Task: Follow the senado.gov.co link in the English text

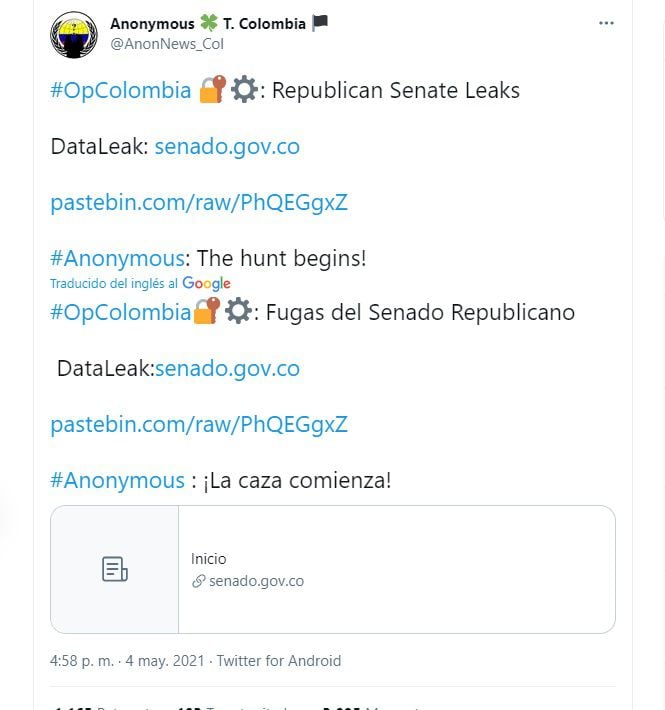Action: click(x=227, y=146)
